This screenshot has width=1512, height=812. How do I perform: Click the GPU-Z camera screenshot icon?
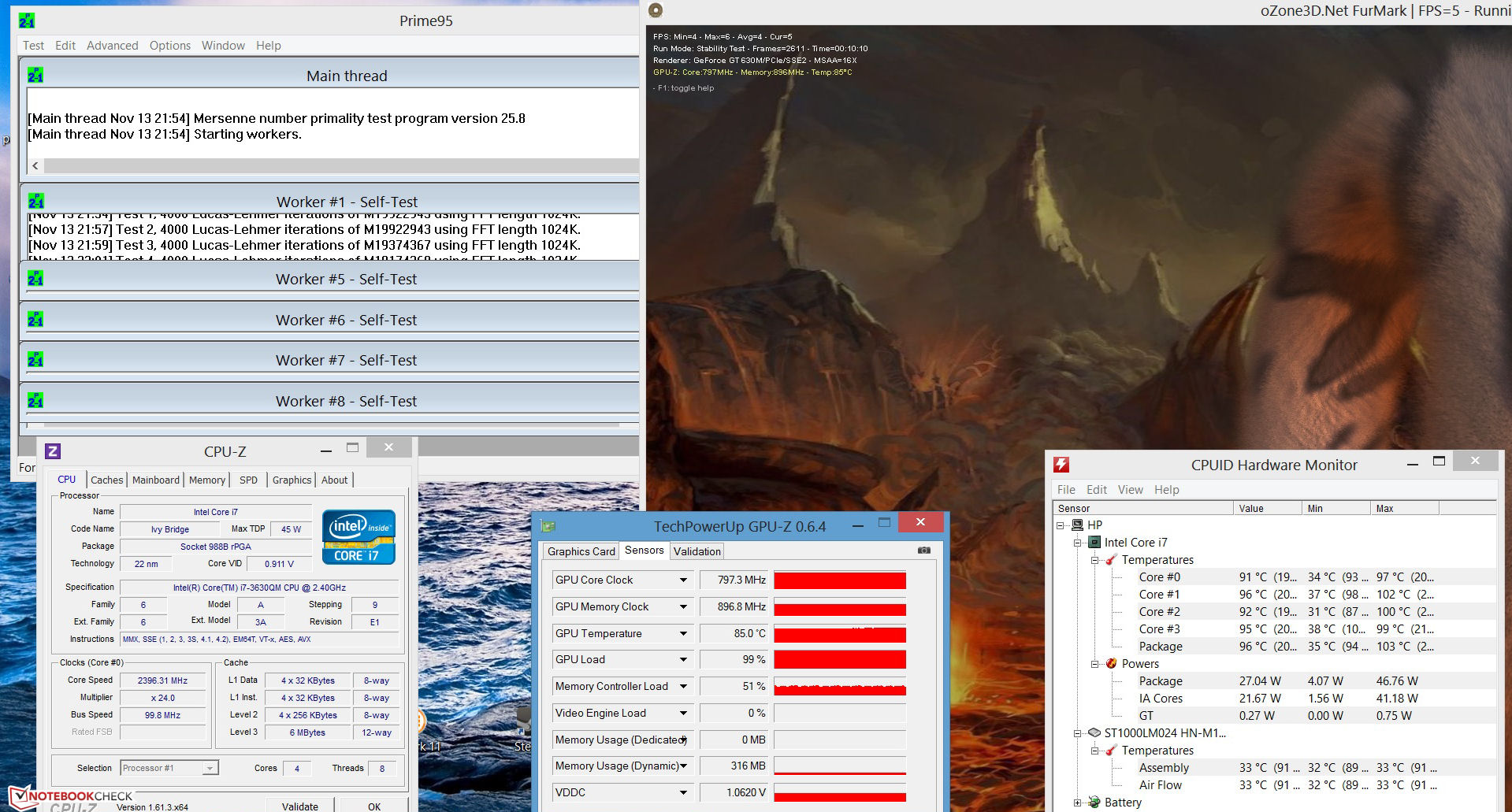coord(924,551)
